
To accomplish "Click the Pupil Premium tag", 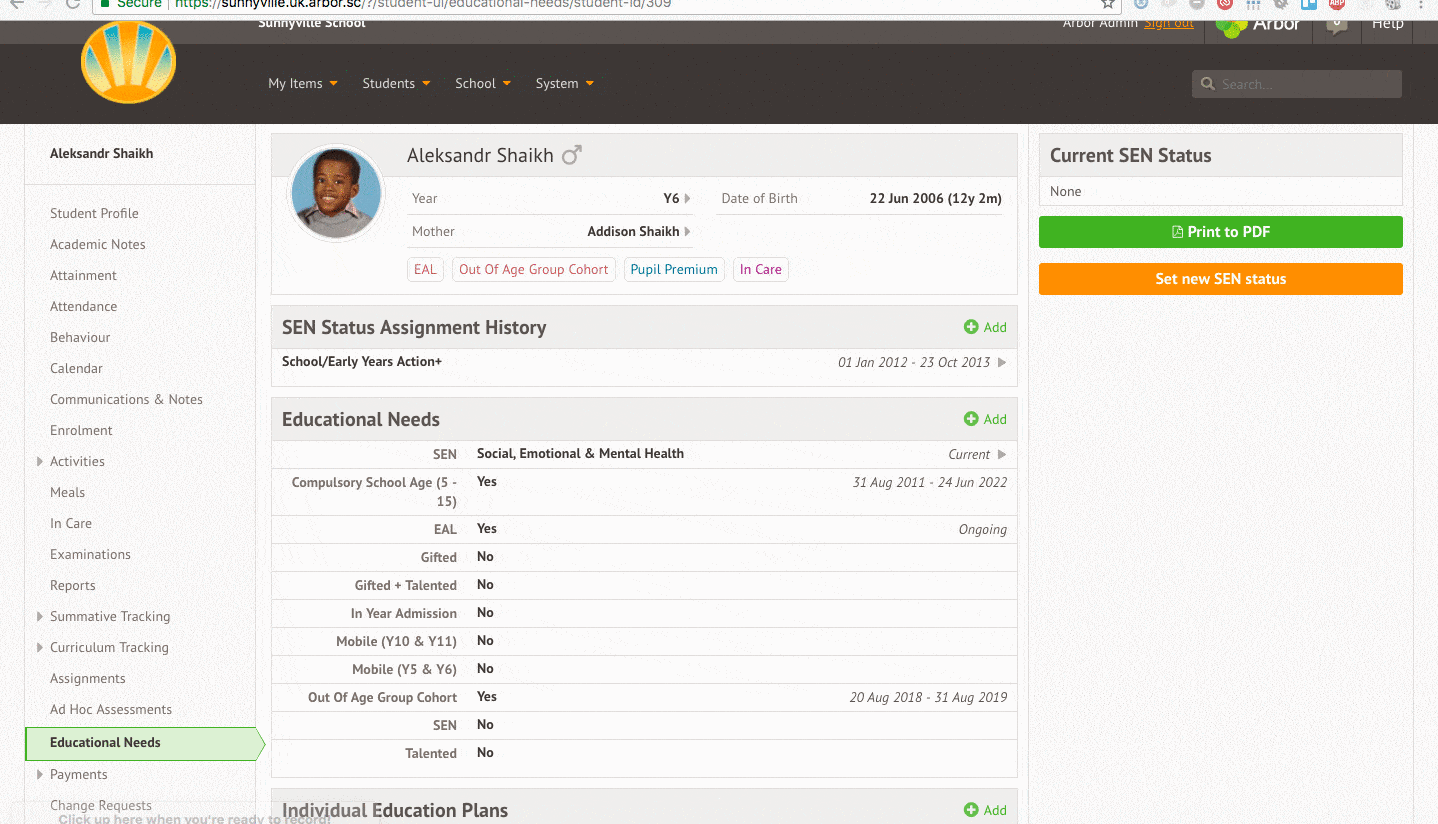I will tap(673, 269).
